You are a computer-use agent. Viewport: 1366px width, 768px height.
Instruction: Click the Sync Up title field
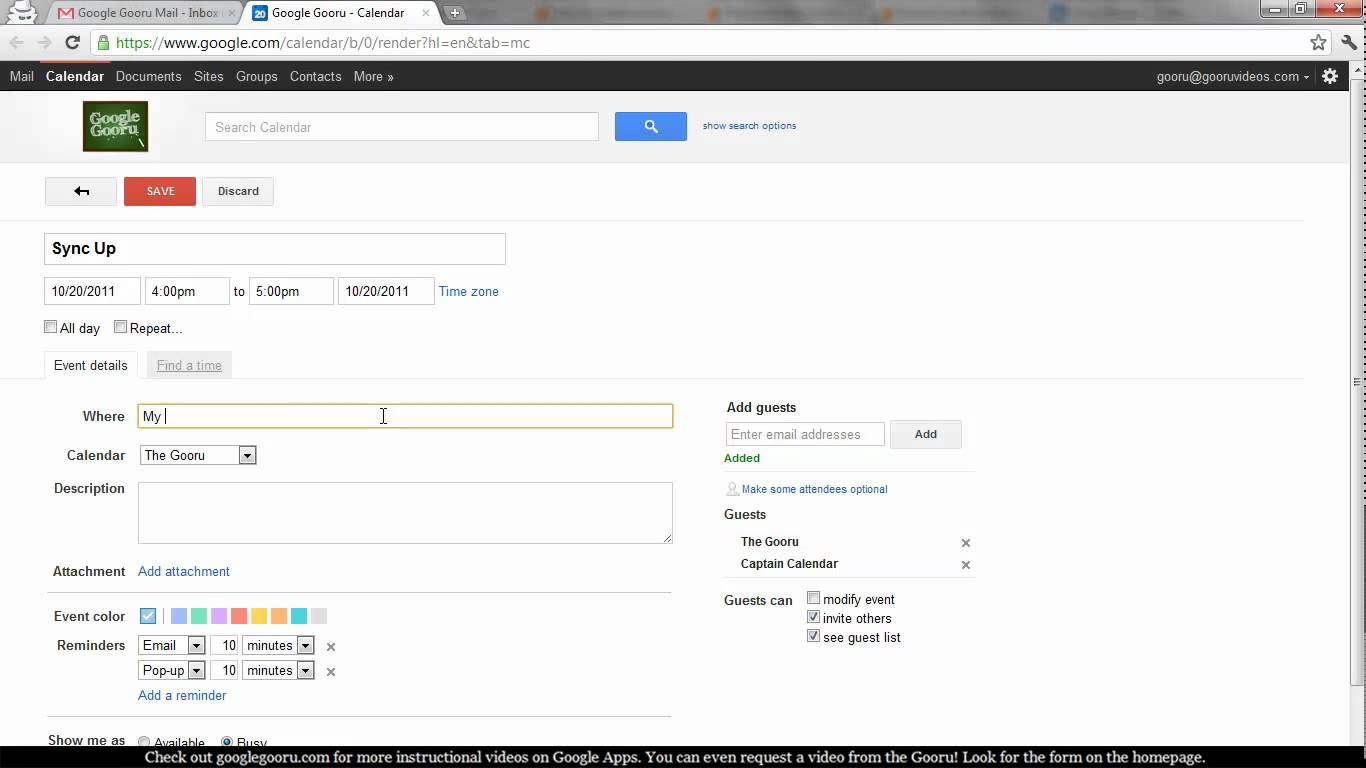[275, 249]
